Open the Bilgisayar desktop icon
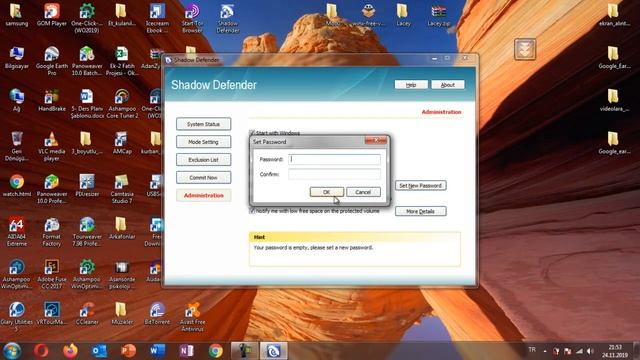The width and height of the screenshot is (640, 360). 16,58
